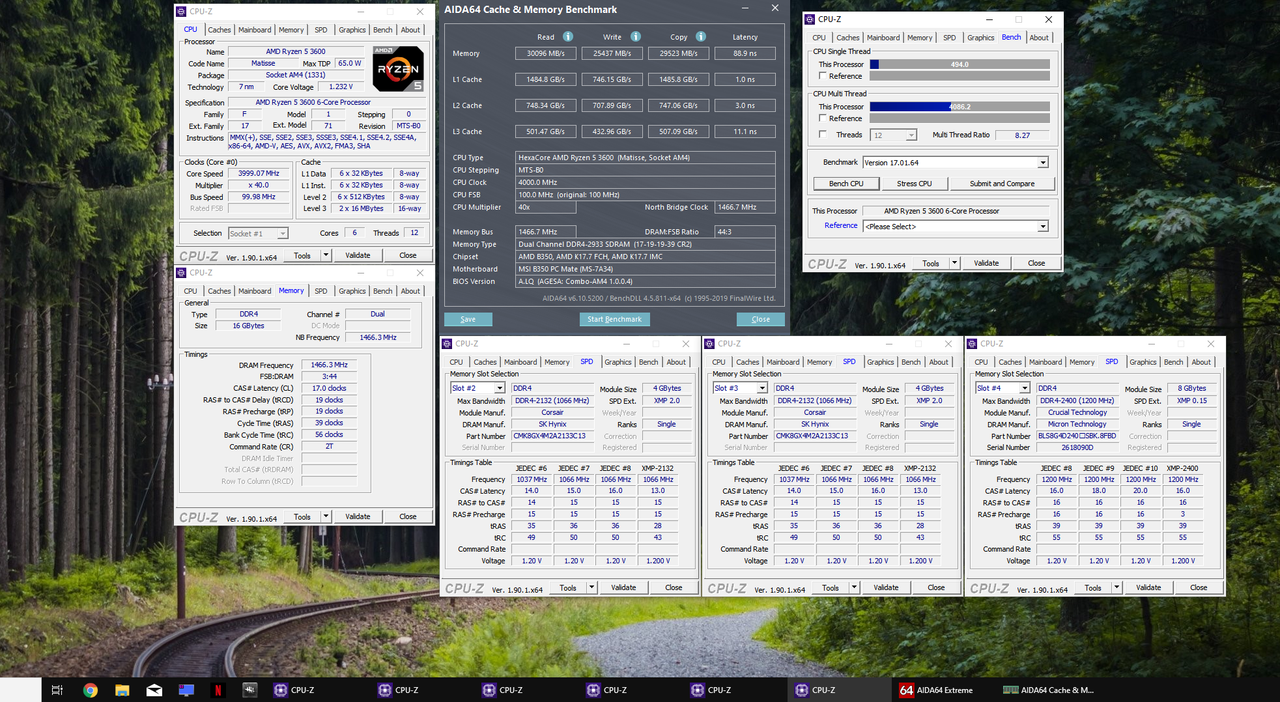The image size is (1280, 702).
Task: Click the Tools button in the Slot #2 SPD window
Action: click(x=567, y=587)
